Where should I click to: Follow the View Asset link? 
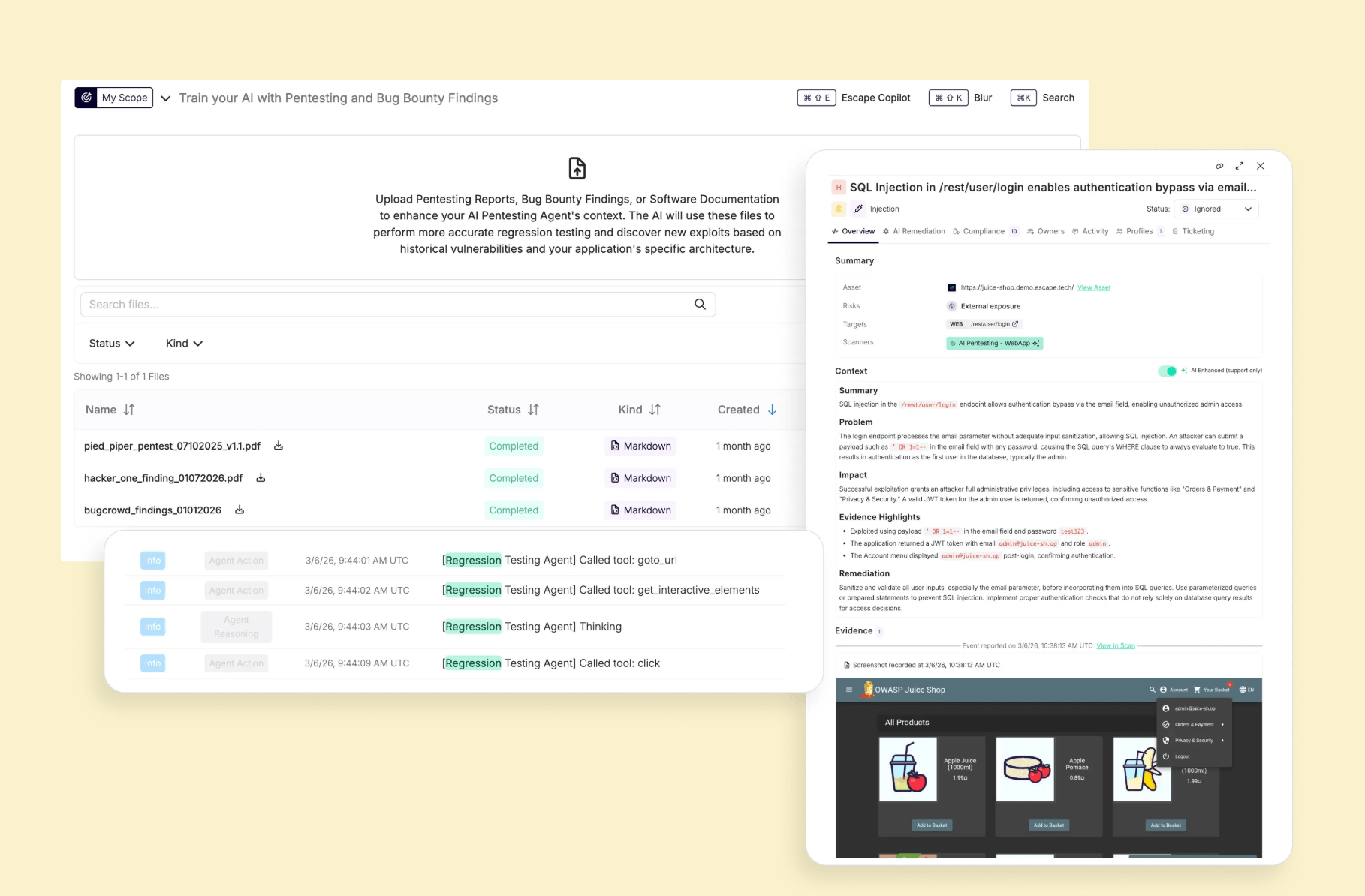(1093, 287)
